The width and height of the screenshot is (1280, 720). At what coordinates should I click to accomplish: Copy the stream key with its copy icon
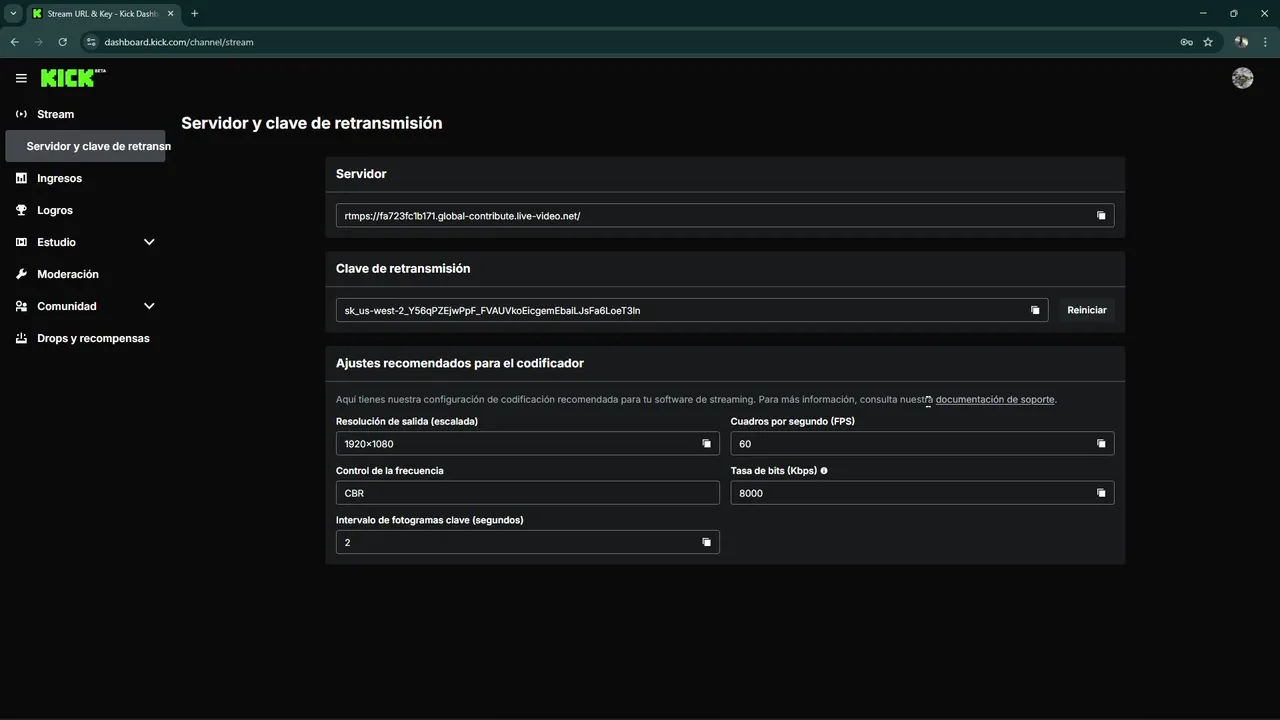[1035, 310]
